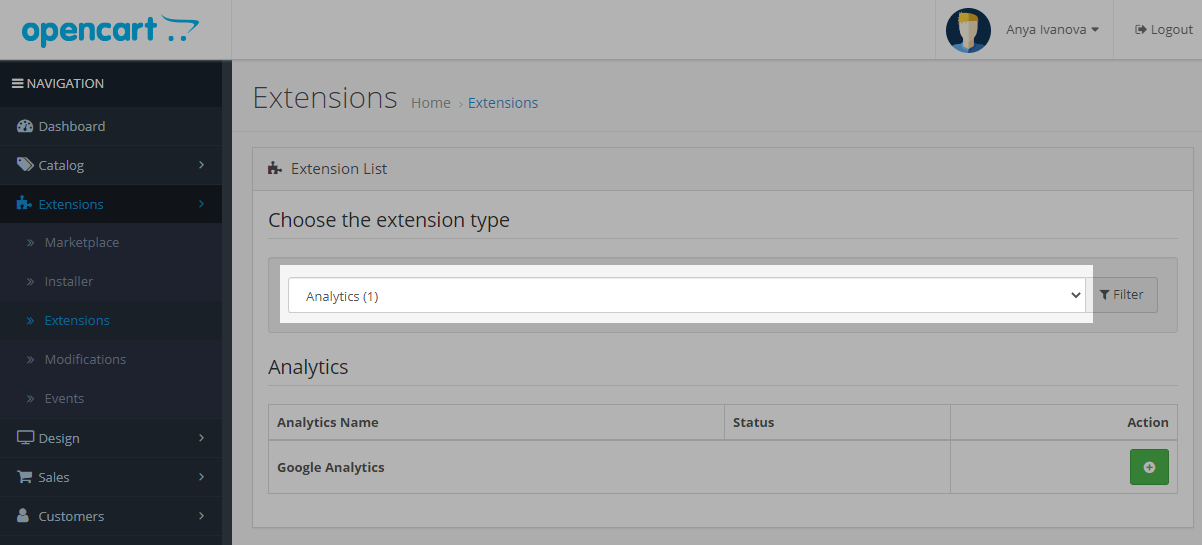Open Installer in sidebar

click(68, 282)
